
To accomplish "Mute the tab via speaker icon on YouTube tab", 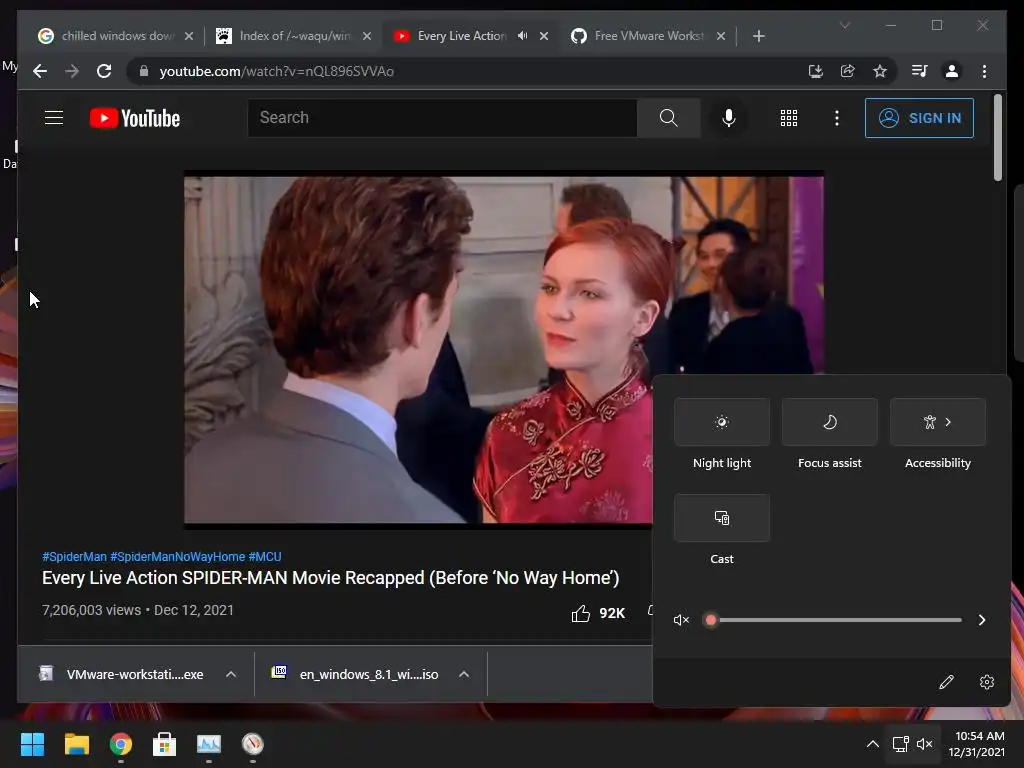I will 522,36.
